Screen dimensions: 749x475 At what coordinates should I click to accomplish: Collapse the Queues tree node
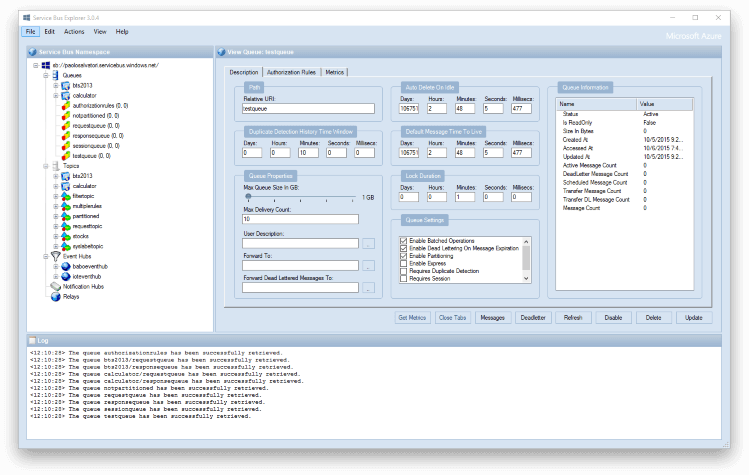point(46,76)
